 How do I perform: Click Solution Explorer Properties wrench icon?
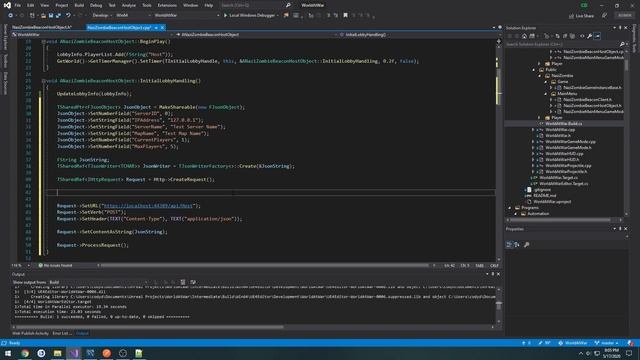coord(589,36)
